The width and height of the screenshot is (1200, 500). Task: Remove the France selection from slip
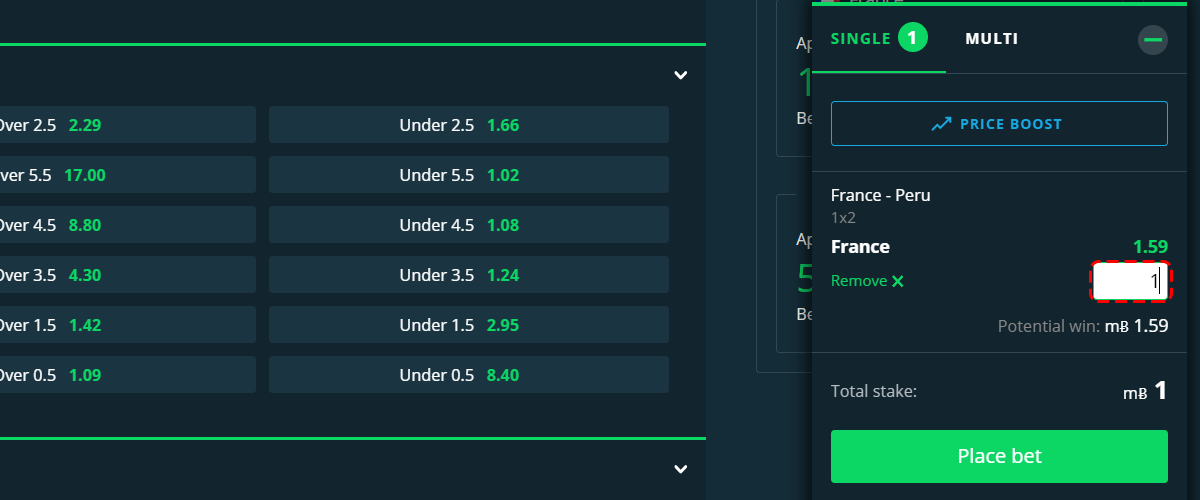pos(867,281)
